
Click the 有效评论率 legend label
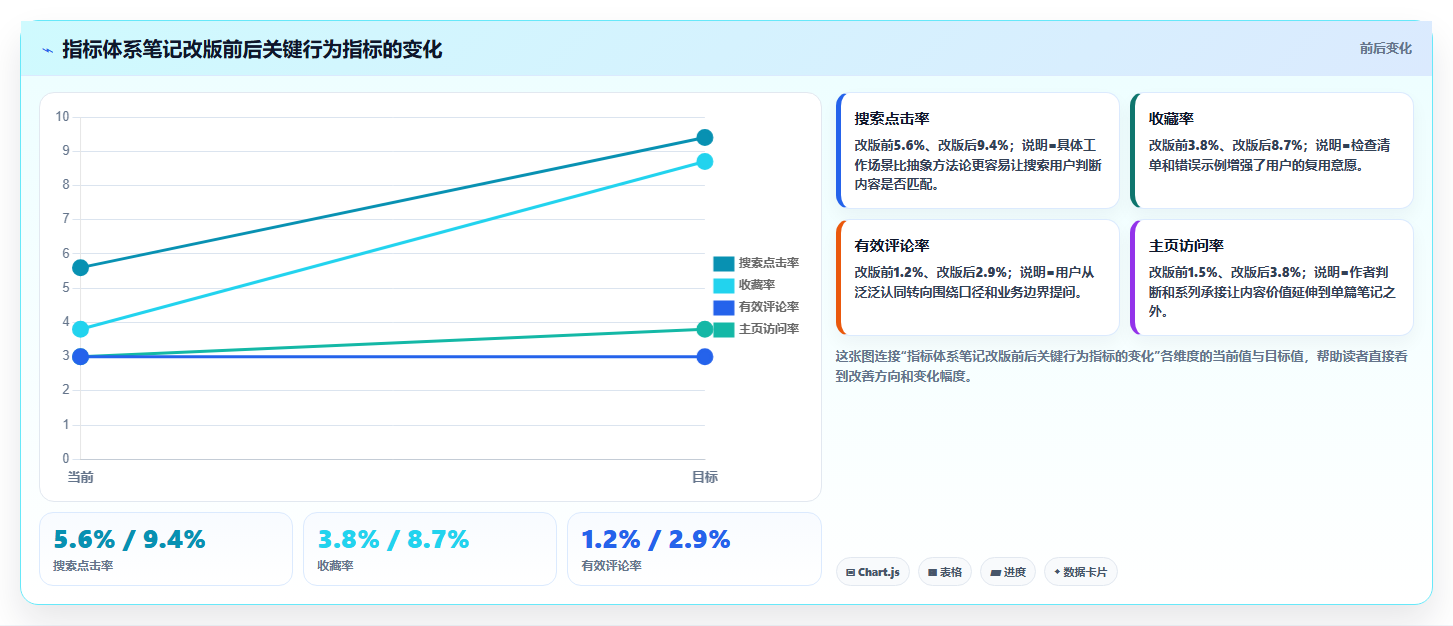point(769,307)
